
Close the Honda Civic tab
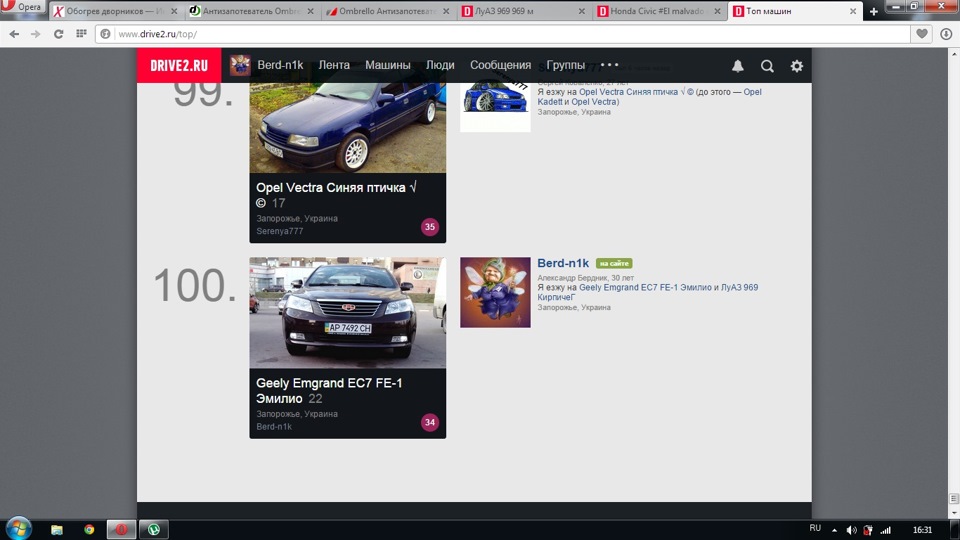point(717,11)
